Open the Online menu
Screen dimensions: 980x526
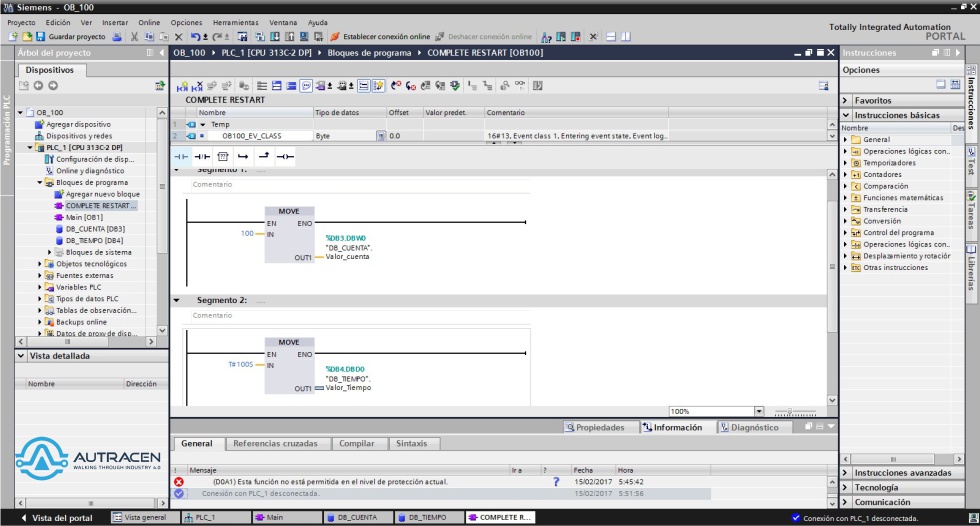click(x=149, y=22)
